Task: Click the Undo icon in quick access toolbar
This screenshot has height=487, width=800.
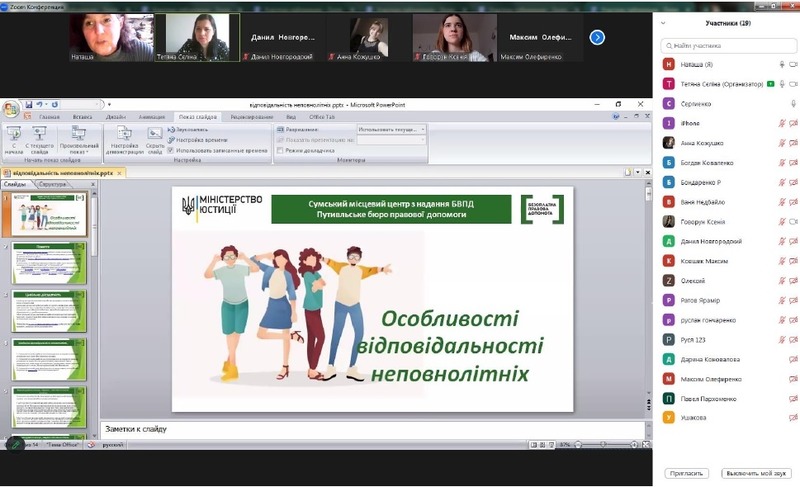Action: [x=40, y=104]
